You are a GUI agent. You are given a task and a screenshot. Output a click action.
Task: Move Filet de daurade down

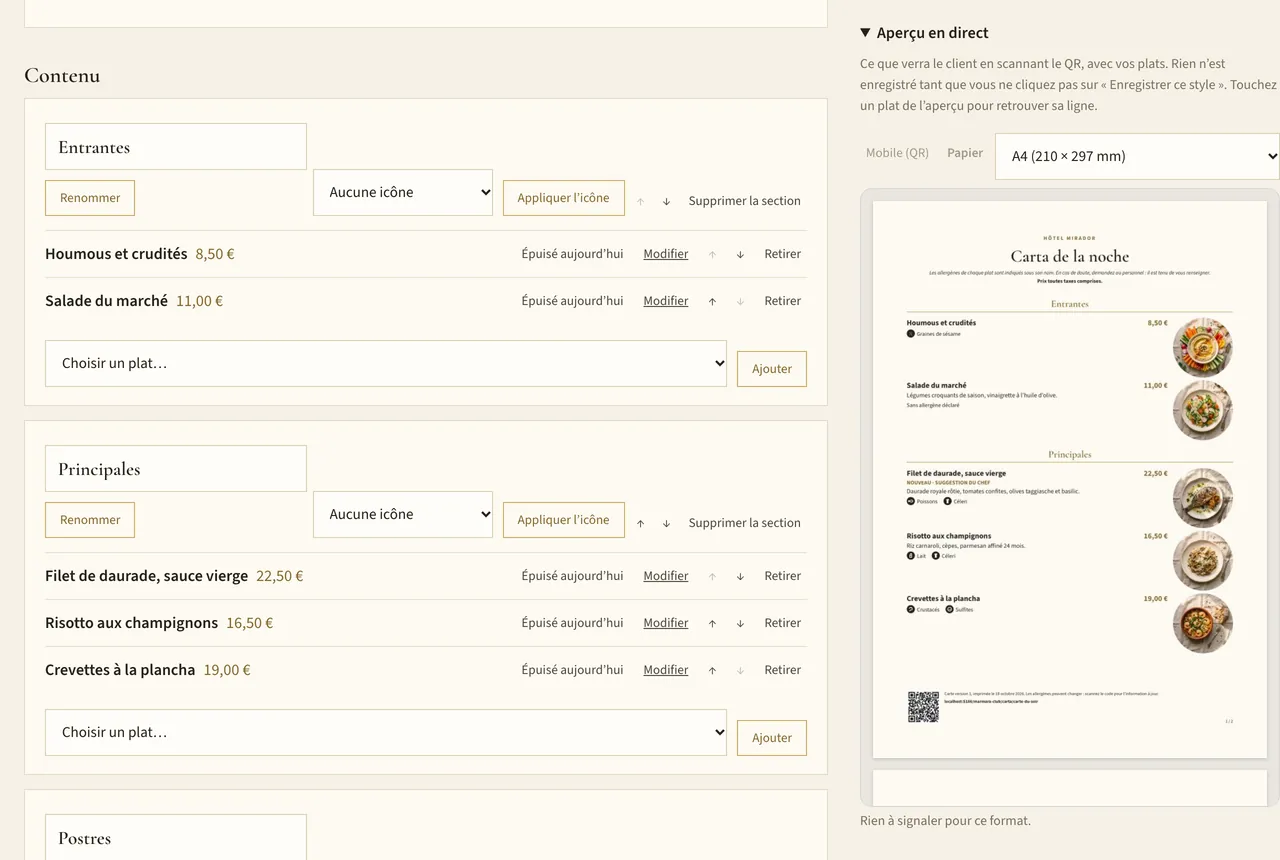[x=740, y=576]
